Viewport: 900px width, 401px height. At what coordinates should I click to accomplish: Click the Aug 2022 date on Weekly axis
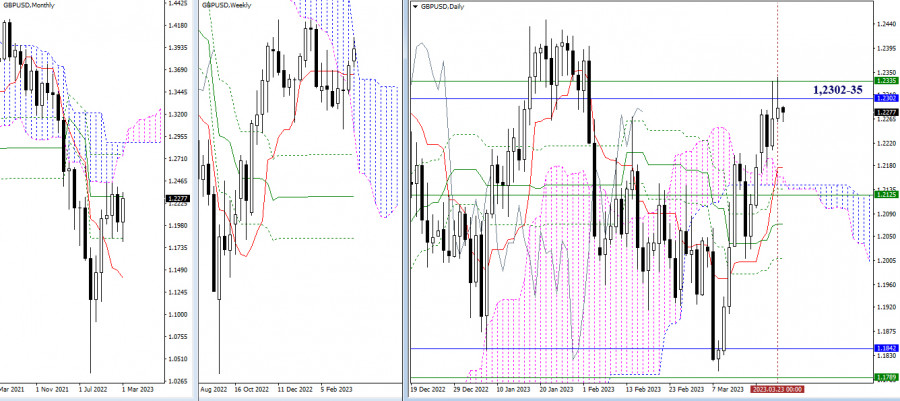(x=214, y=389)
